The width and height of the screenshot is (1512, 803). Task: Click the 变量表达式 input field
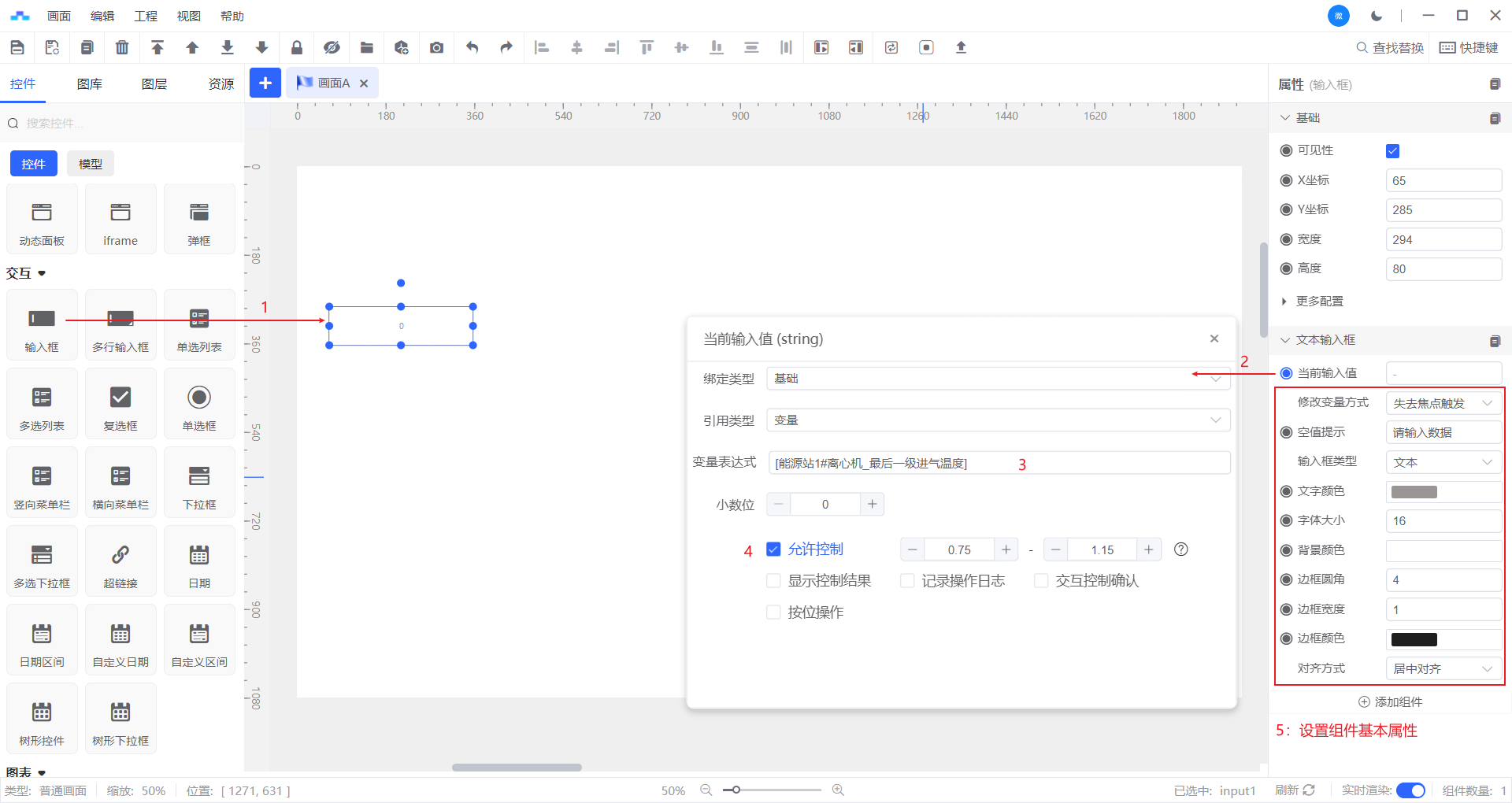coord(999,463)
